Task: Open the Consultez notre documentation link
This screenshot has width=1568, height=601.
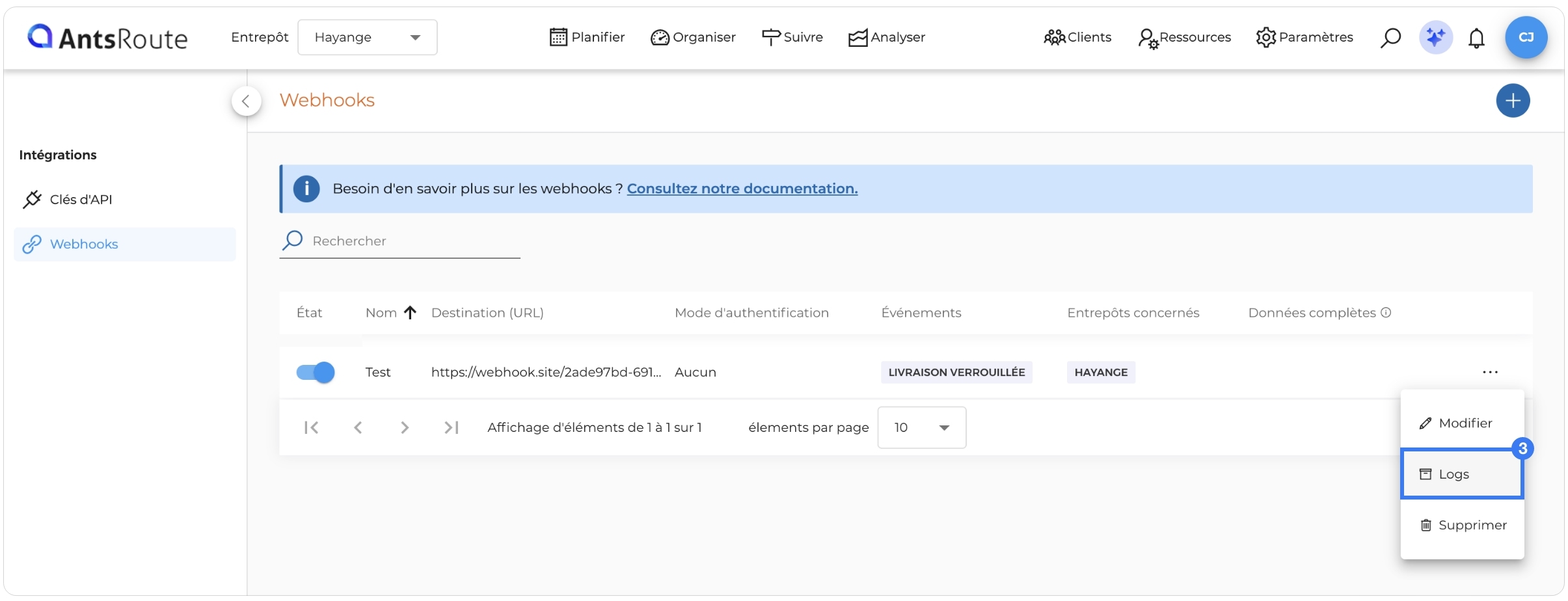Action: [x=742, y=189]
